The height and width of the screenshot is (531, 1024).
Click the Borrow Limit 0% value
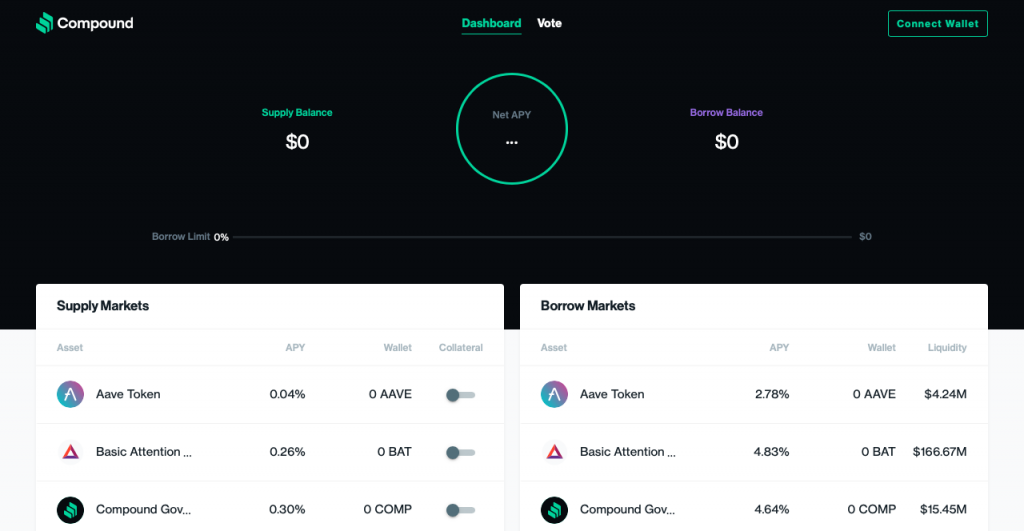(221, 237)
